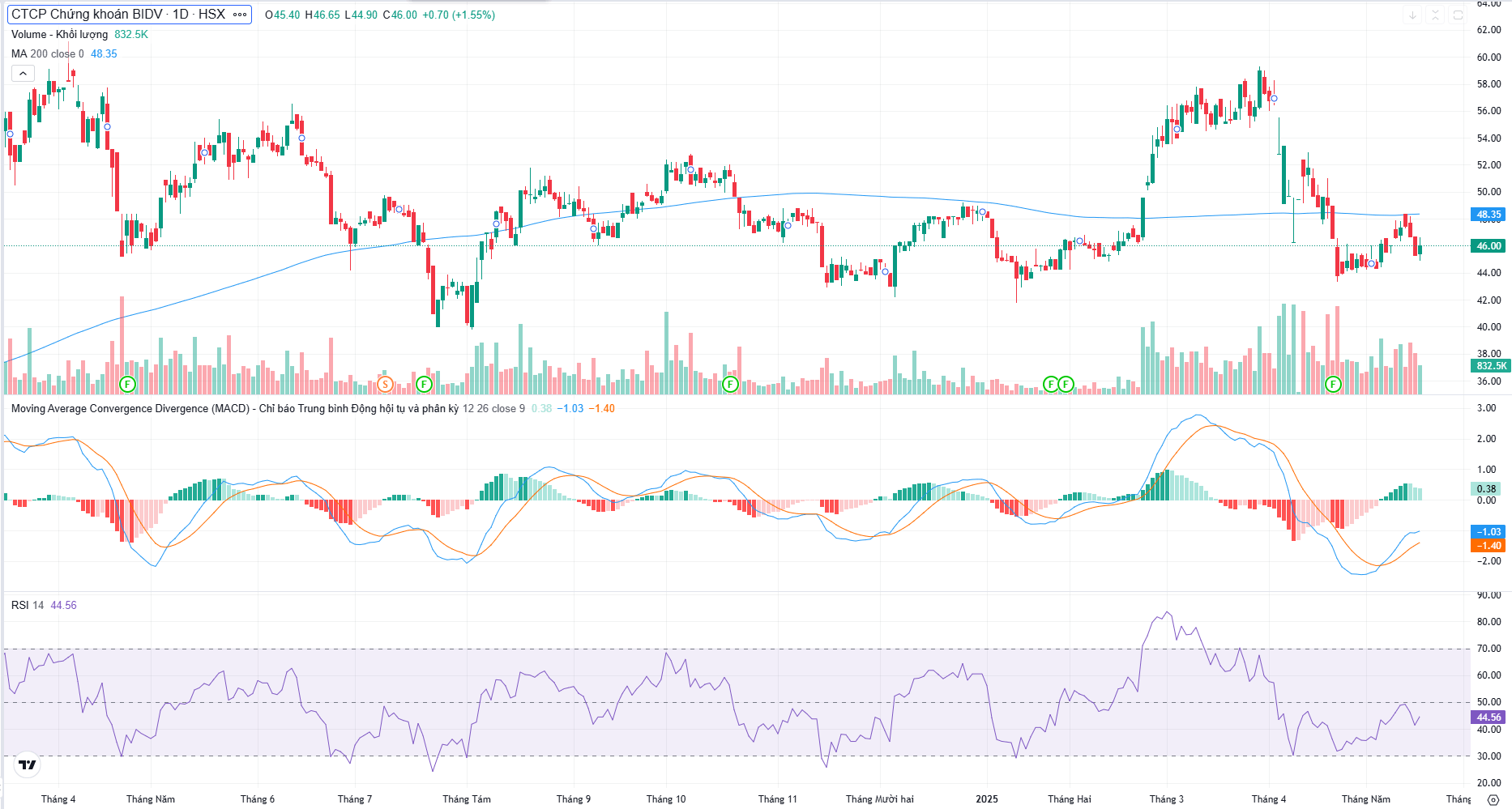Image resolution: width=1512 pixels, height=809 pixels.
Task: Click the change value +0.70 (+1.55%)
Action: pos(459,15)
